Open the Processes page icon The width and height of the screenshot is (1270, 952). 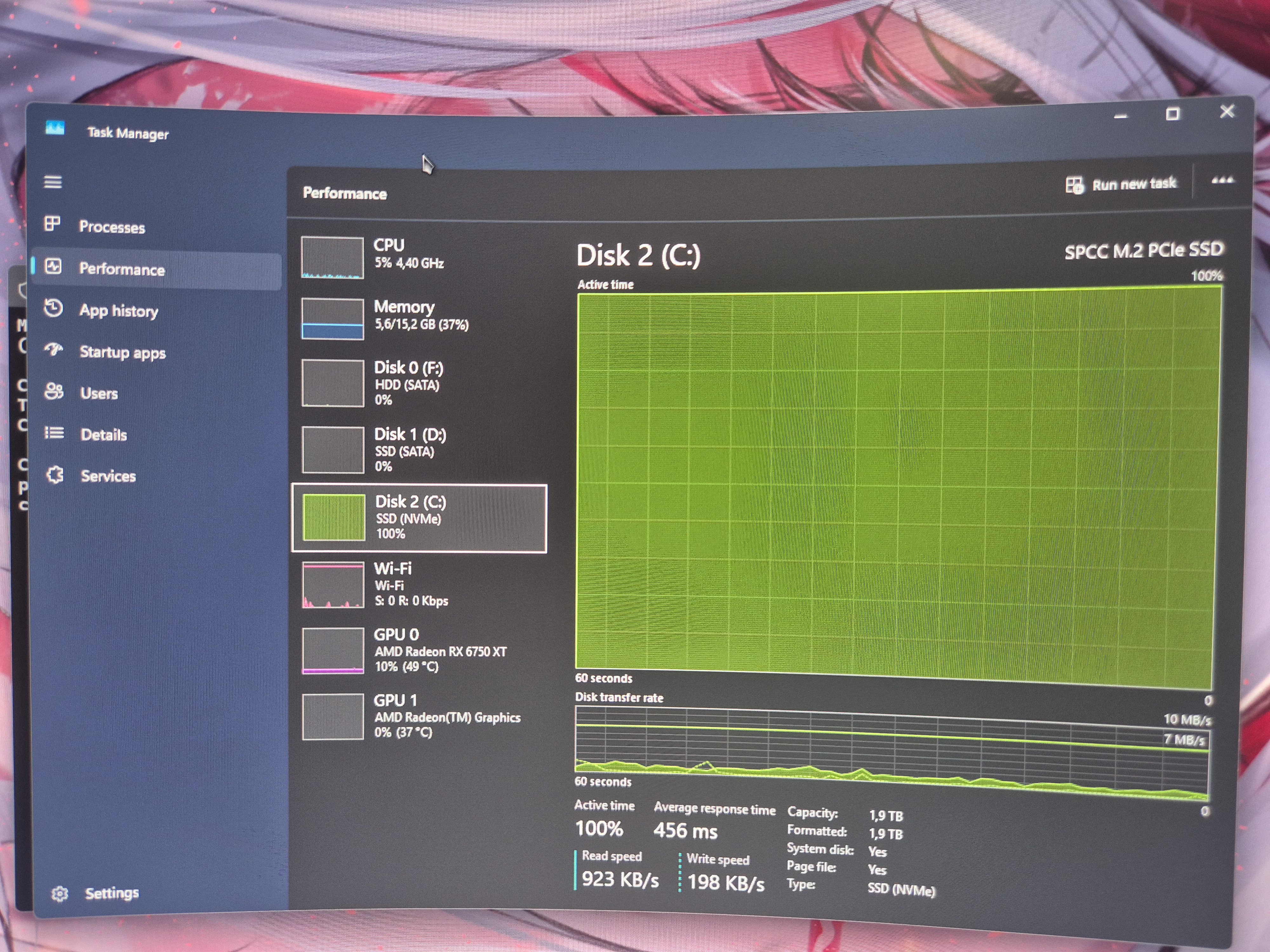click(52, 223)
